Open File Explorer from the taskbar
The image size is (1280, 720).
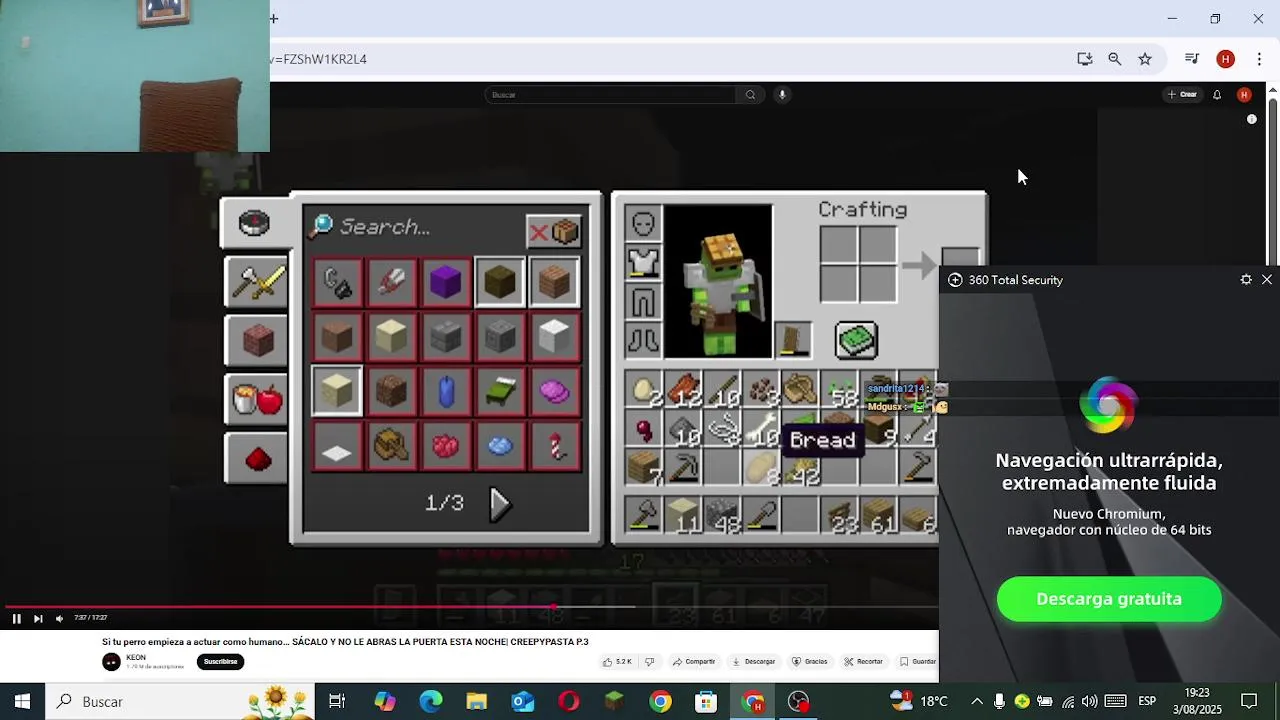[x=476, y=702]
